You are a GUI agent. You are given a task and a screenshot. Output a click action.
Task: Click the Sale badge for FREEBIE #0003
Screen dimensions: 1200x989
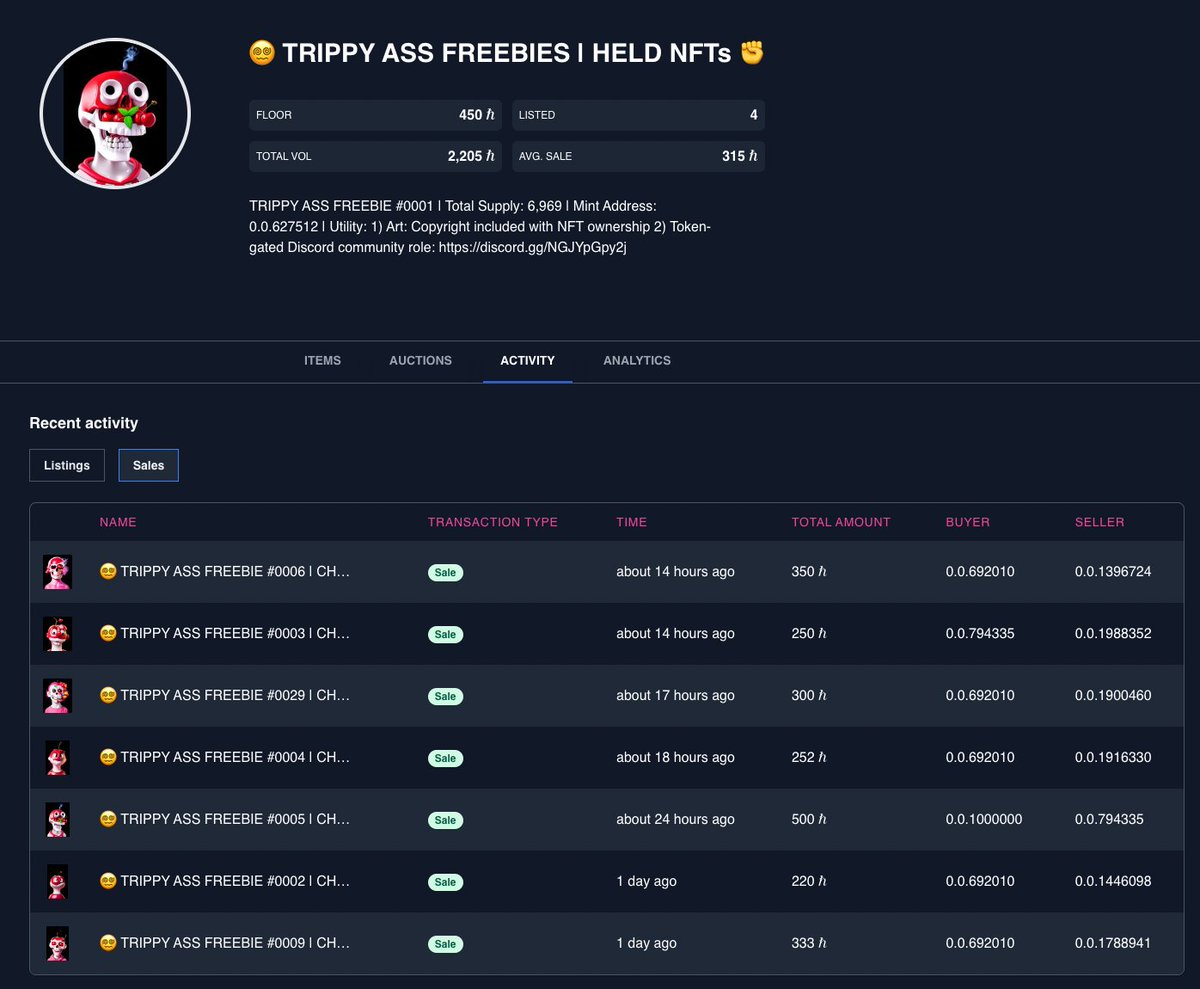445,635
